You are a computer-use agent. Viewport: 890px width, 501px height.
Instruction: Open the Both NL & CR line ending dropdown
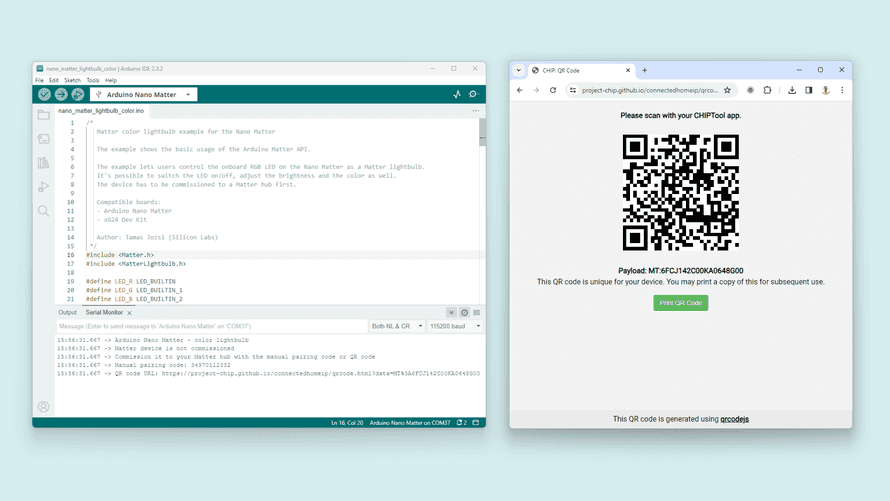click(x=396, y=326)
